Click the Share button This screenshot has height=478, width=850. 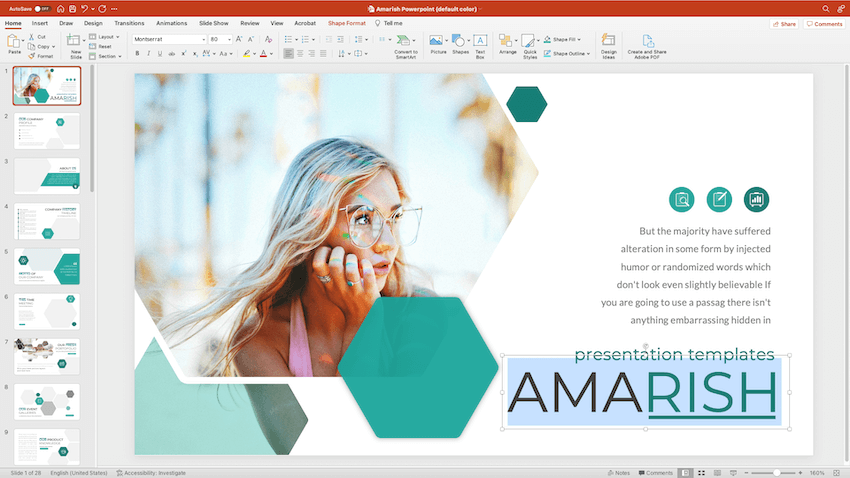pos(784,24)
